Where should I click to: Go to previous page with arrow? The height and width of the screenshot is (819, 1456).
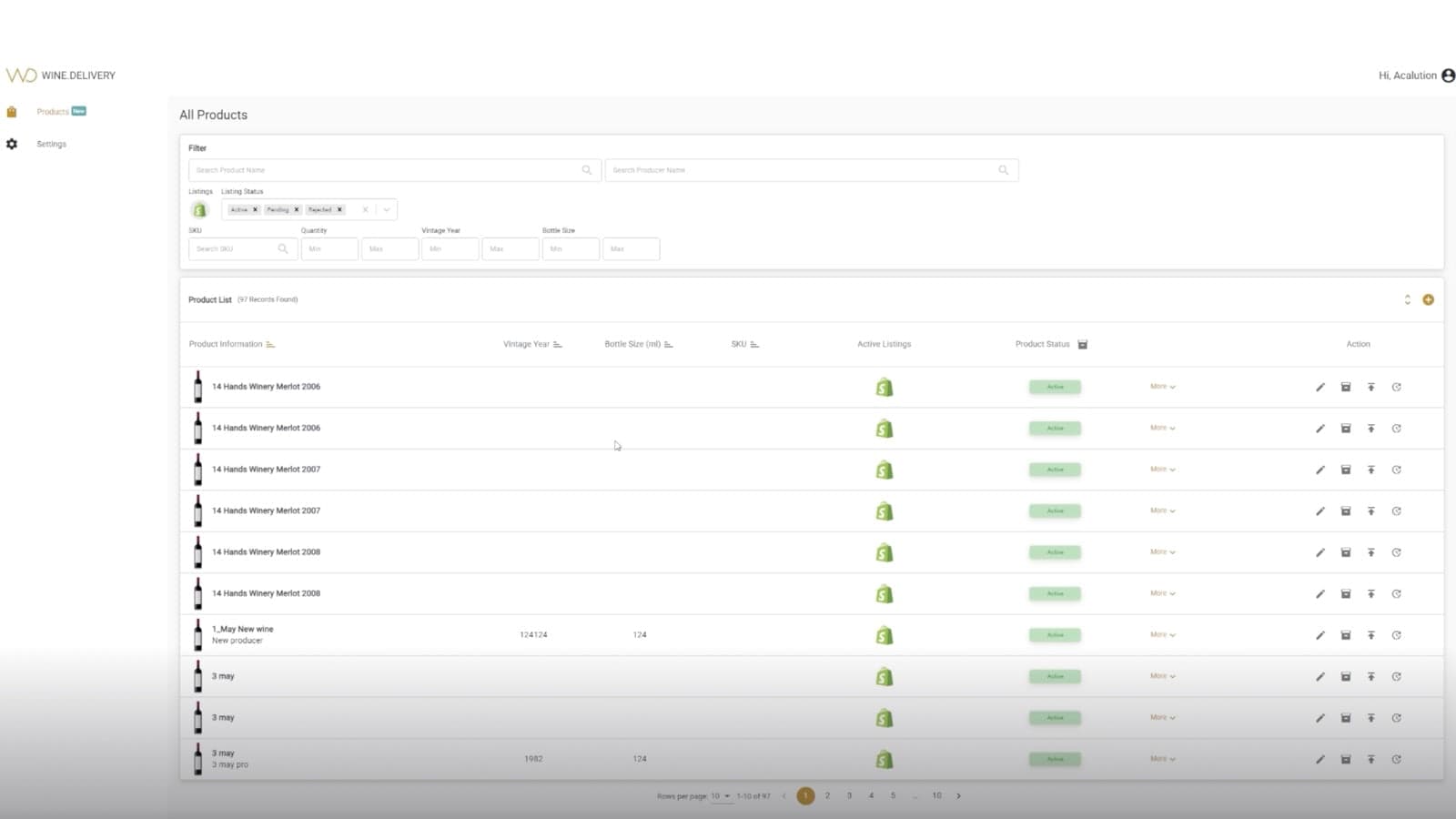click(784, 796)
